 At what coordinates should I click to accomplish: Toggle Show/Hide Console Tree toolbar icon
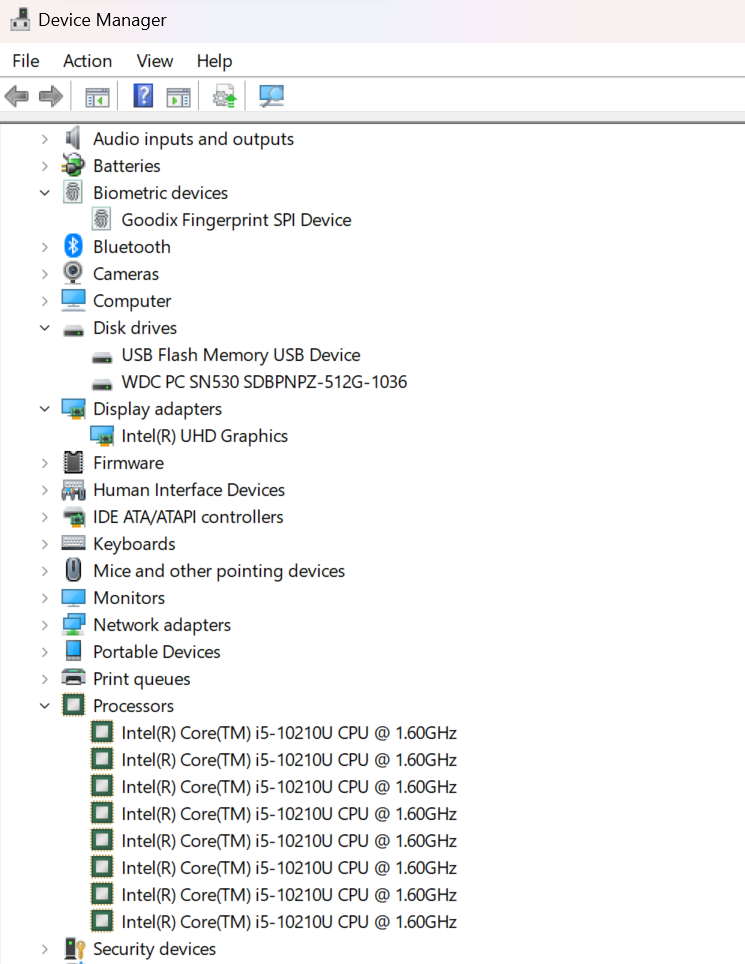tap(97, 97)
